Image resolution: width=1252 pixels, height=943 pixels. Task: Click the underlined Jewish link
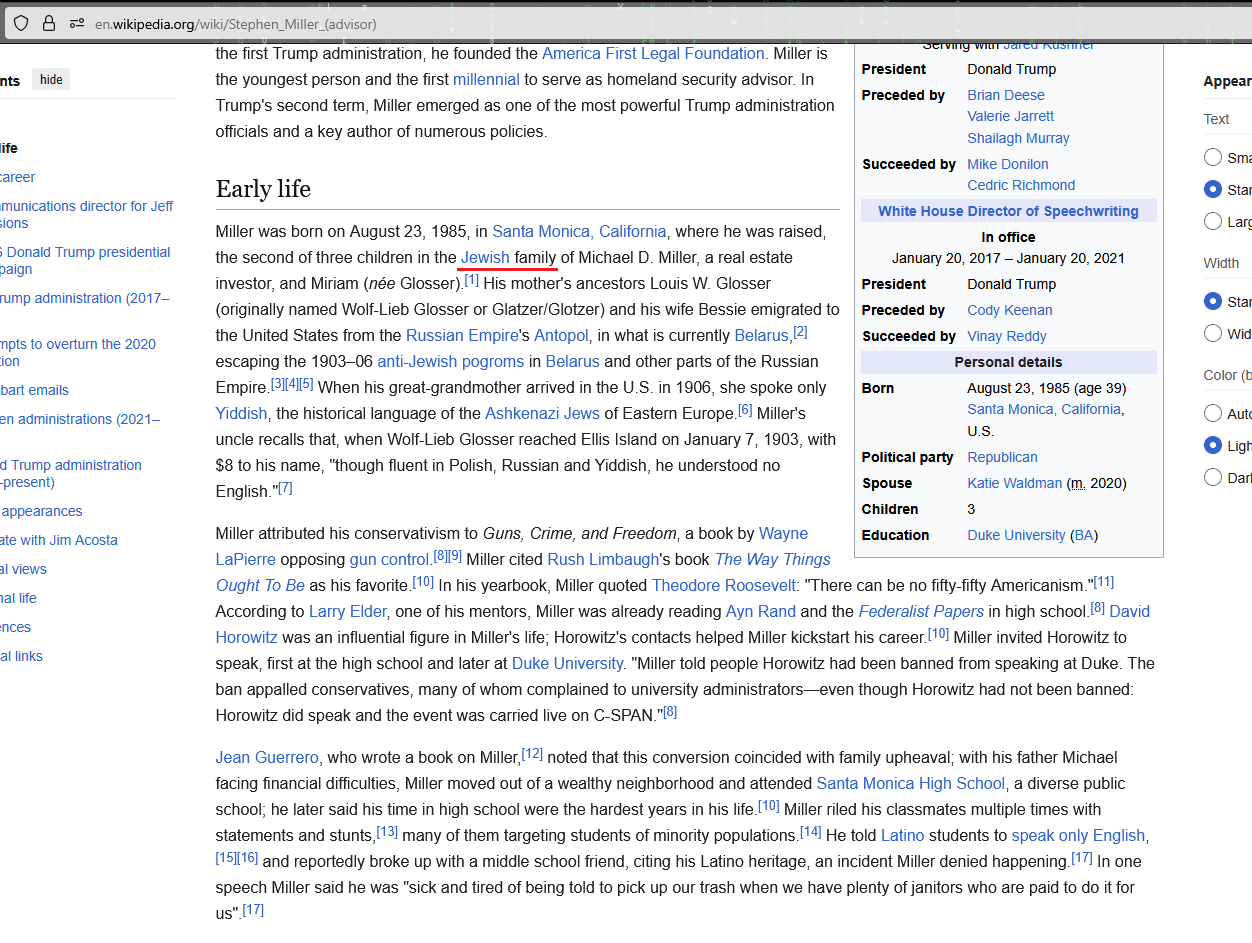[x=485, y=257]
